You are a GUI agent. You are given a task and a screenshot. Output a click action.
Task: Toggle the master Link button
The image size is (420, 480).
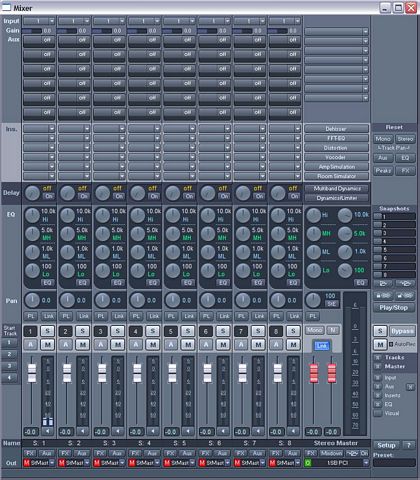tap(321, 346)
